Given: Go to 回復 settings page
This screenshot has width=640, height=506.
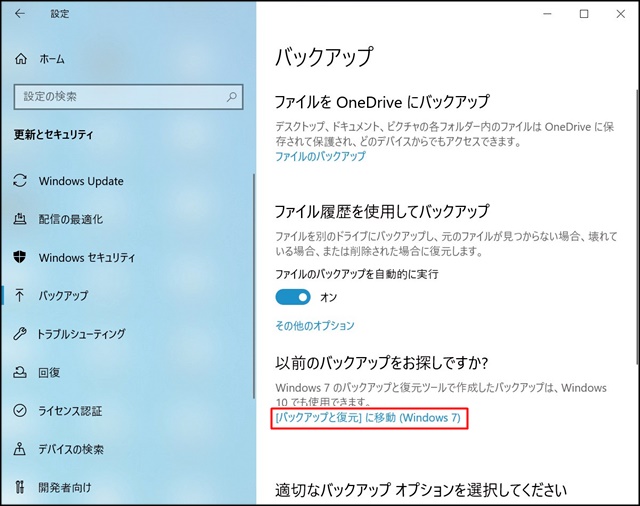Looking at the screenshot, I should [49, 372].
